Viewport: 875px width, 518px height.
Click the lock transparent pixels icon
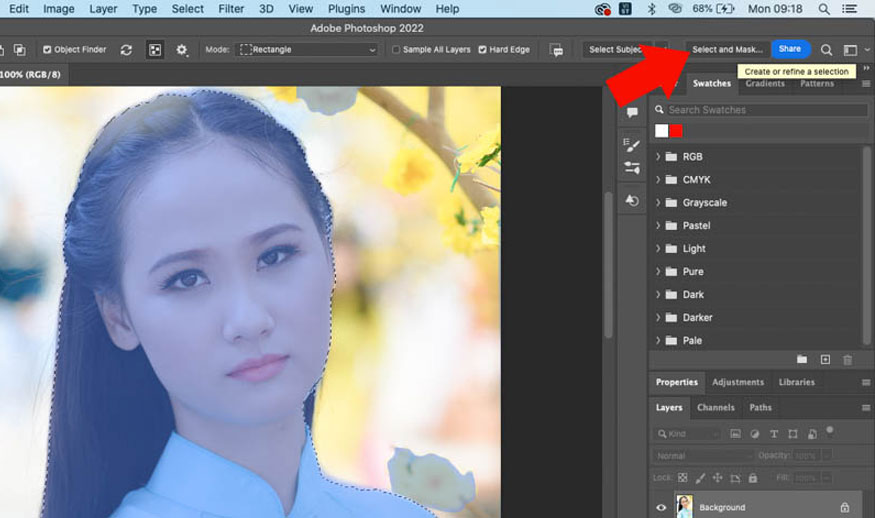(682, 477)
